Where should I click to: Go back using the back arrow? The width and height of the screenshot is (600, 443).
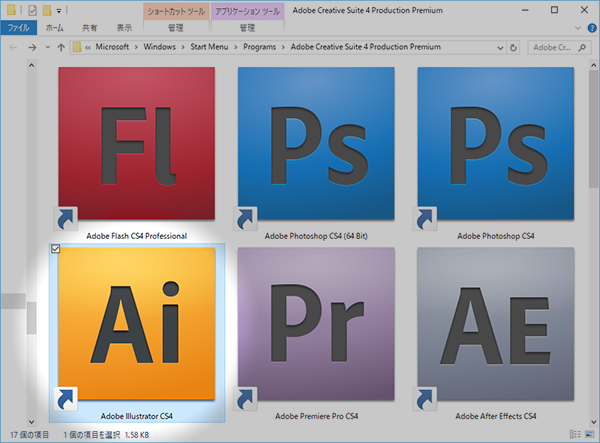tap(13, 47)
